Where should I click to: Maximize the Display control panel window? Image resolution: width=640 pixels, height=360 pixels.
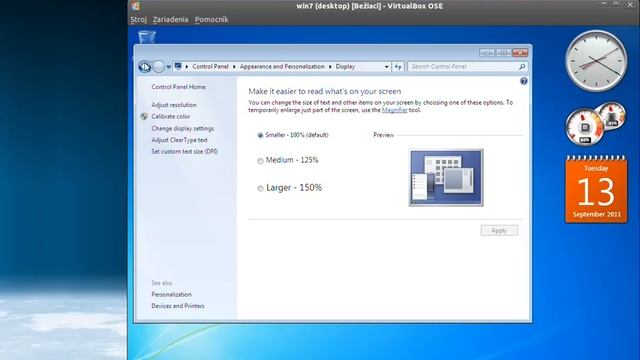(503, 53)
